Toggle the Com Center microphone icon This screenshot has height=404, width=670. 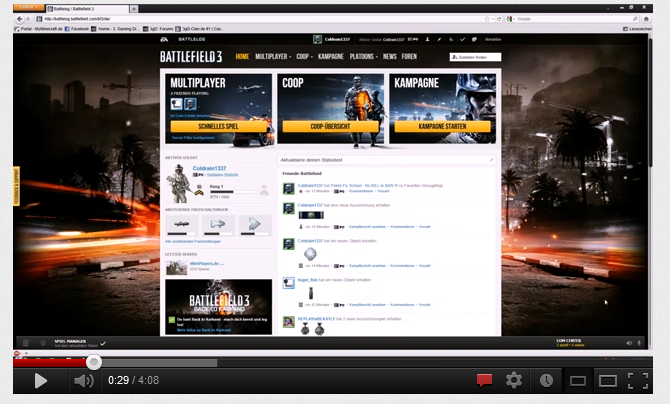pos(639,343)
